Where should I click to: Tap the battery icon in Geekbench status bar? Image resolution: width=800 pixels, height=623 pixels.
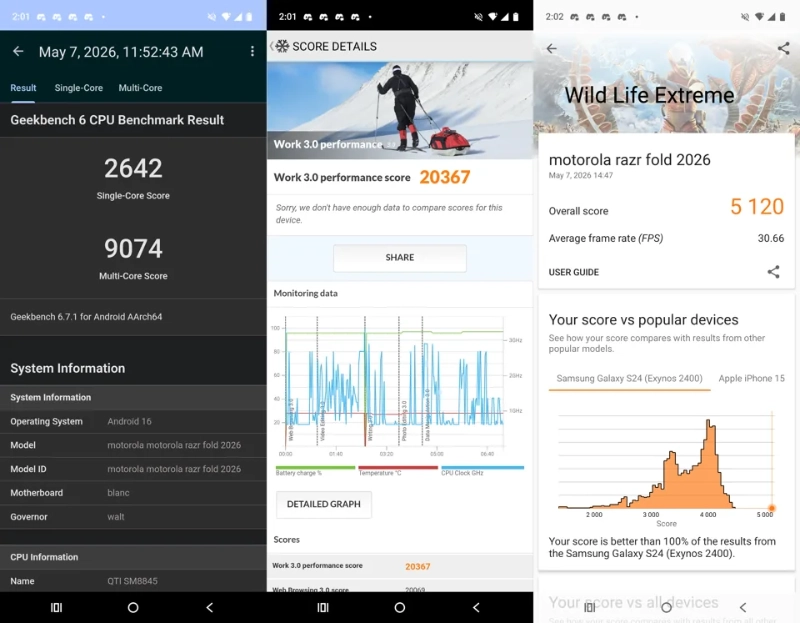[x=249, y=17]
